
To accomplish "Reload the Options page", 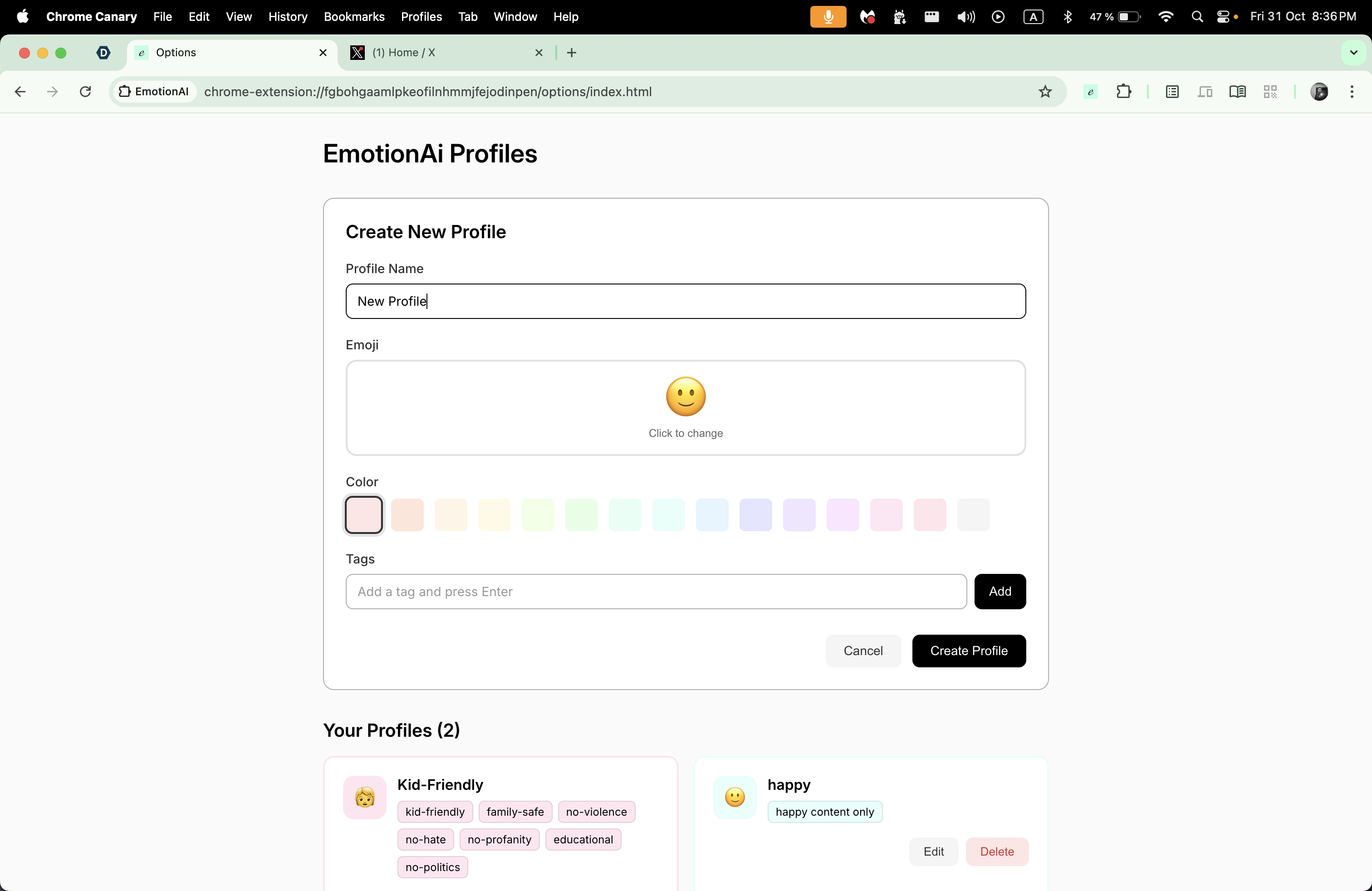I will 85,92.
